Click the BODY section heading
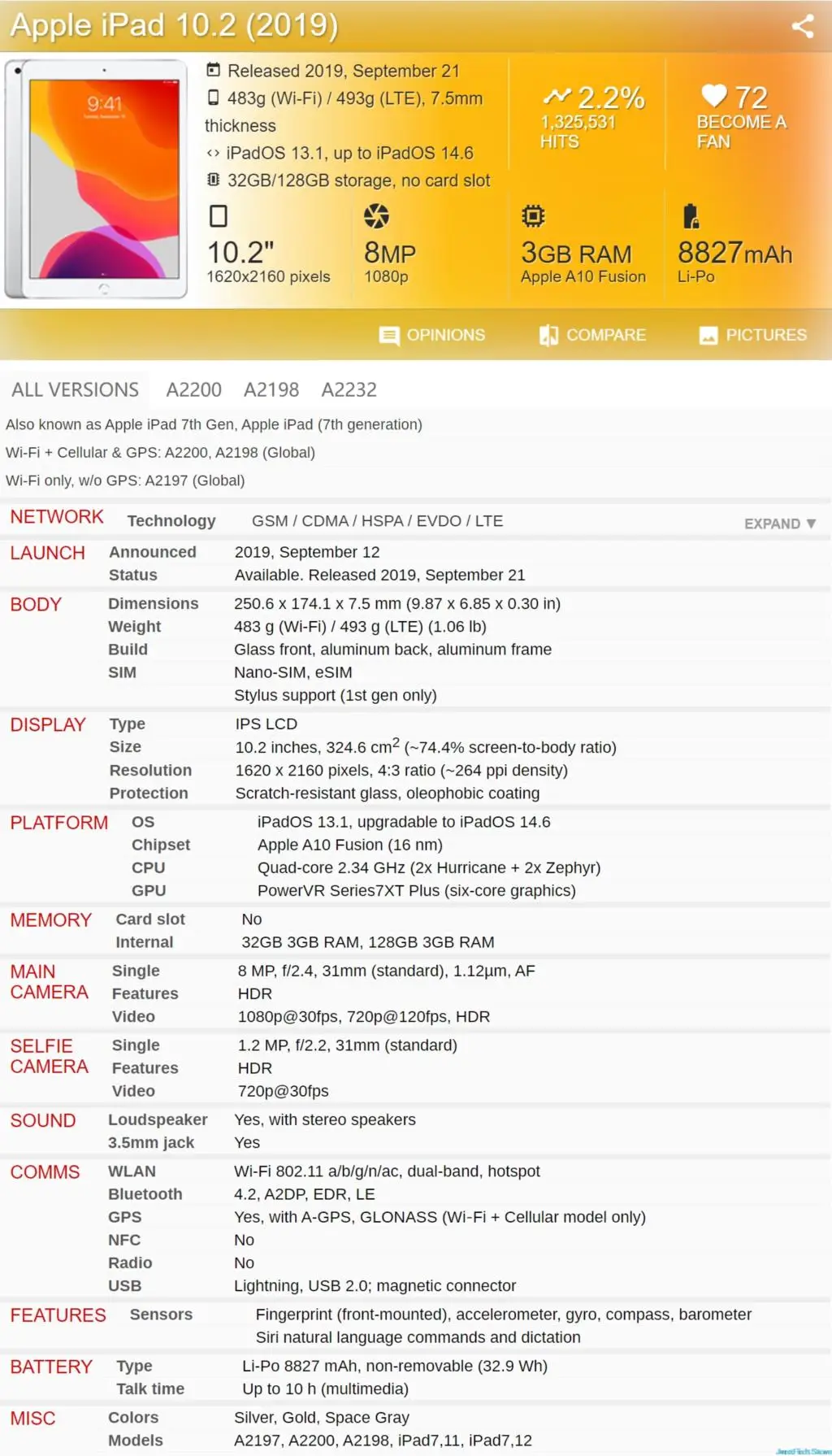The image size is (832, 1456). pyautogui.click(x=36, y=605)
